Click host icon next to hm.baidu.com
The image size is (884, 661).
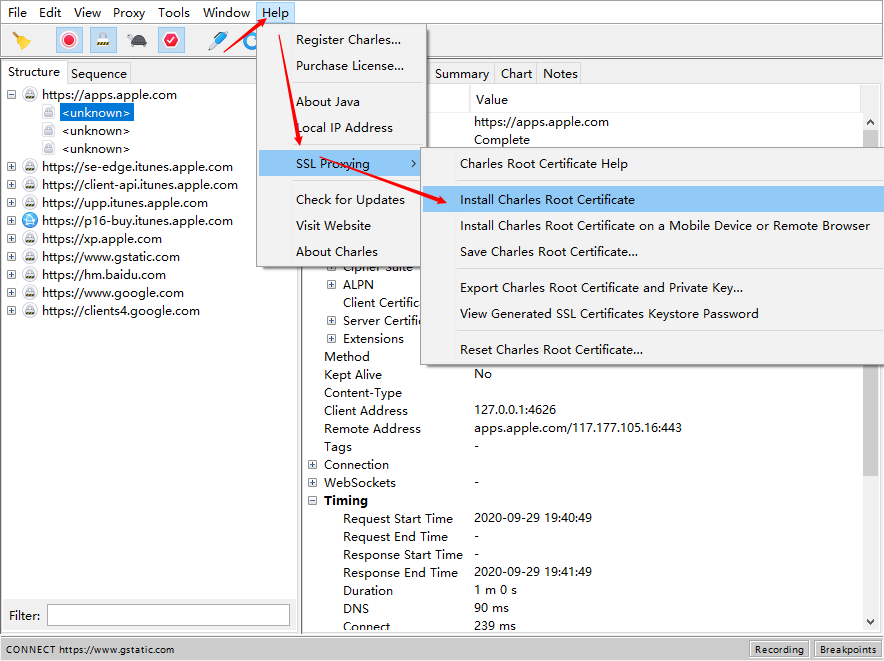[x=30, y=275]
